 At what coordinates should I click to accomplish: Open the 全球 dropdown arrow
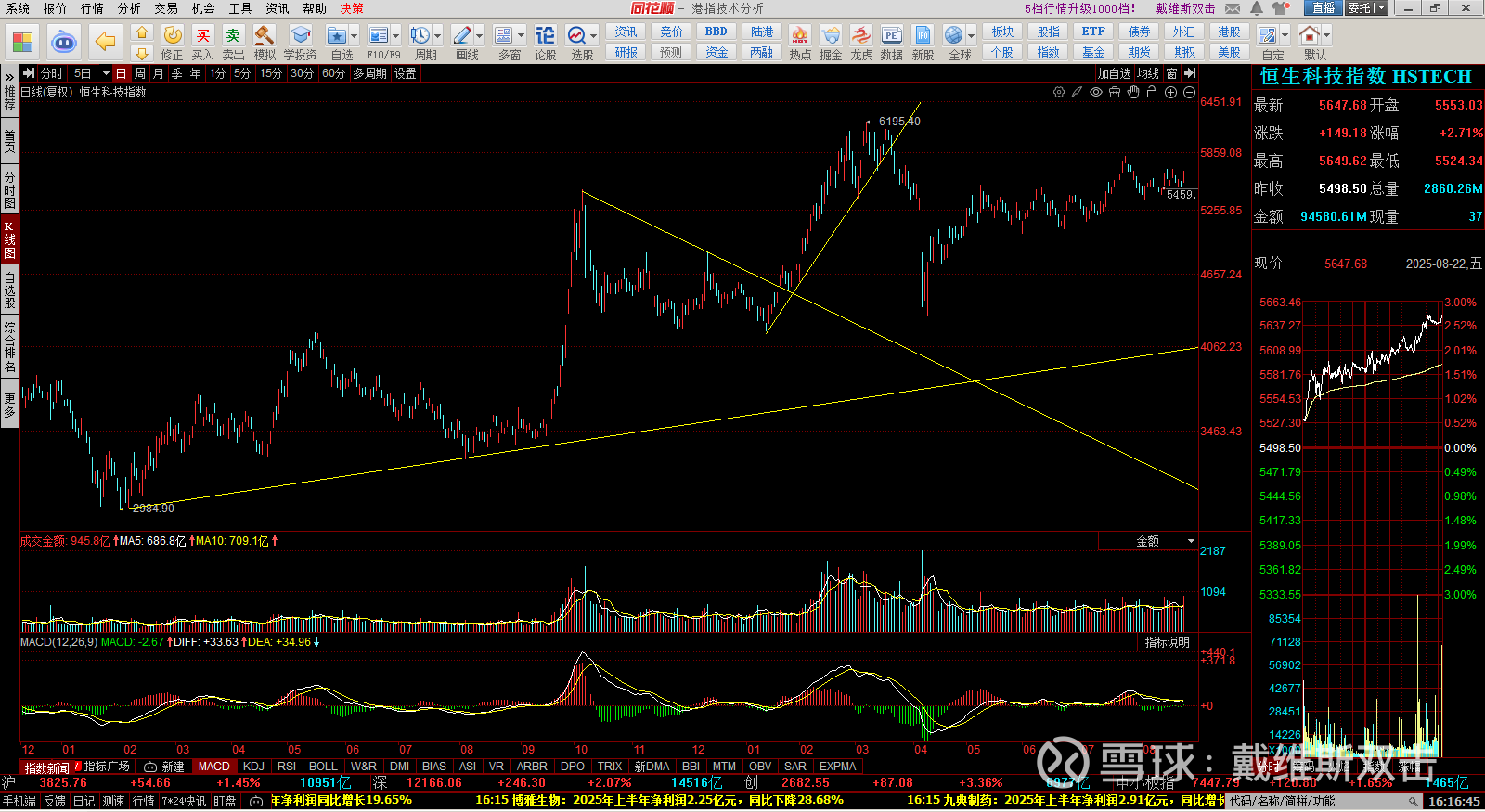(x=972, y=36)
